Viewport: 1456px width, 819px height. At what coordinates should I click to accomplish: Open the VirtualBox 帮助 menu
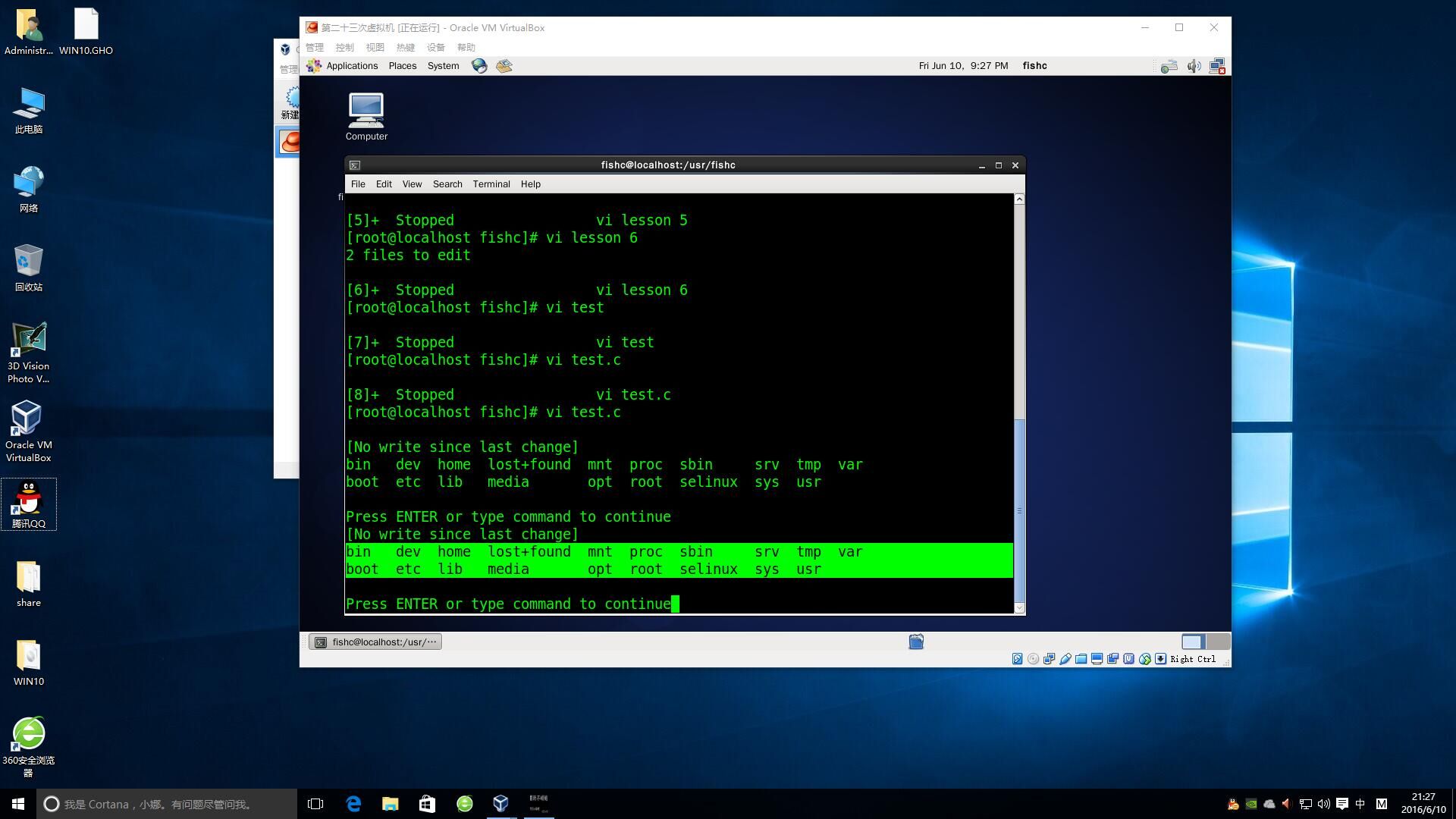point(466,47)
